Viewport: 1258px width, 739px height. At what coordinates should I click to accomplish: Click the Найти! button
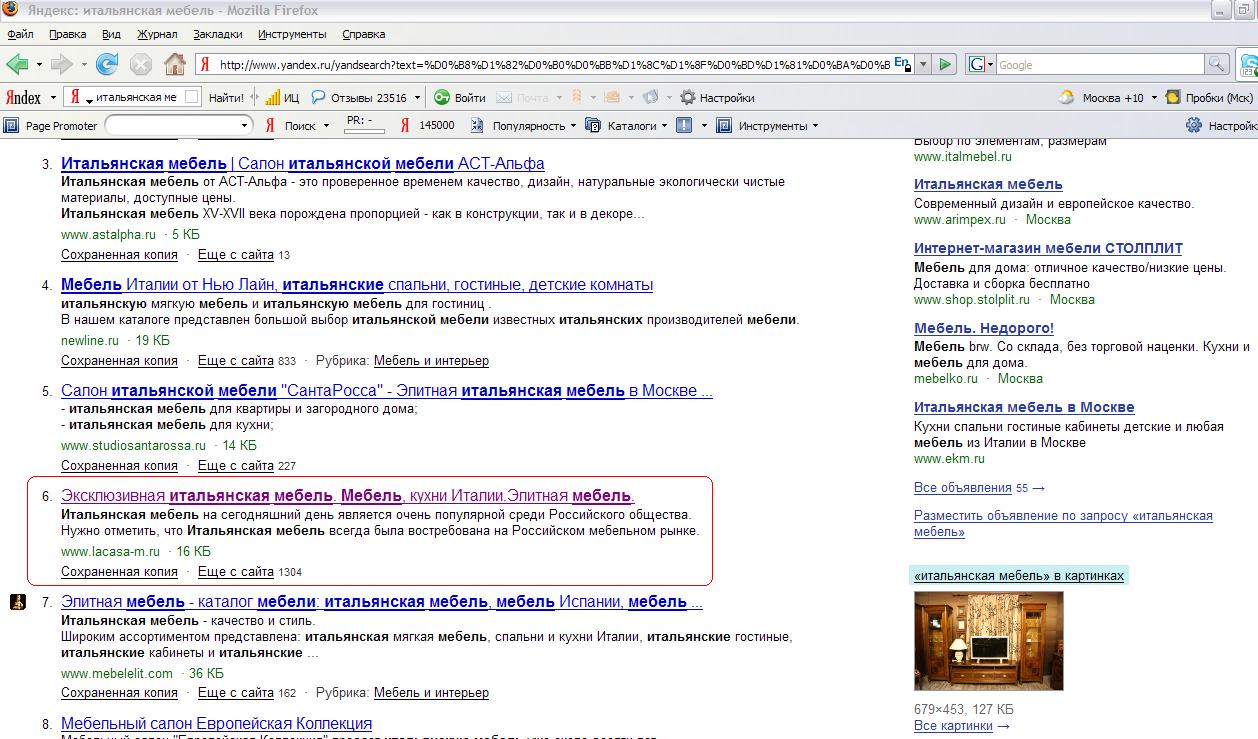[x=227, y=97]
